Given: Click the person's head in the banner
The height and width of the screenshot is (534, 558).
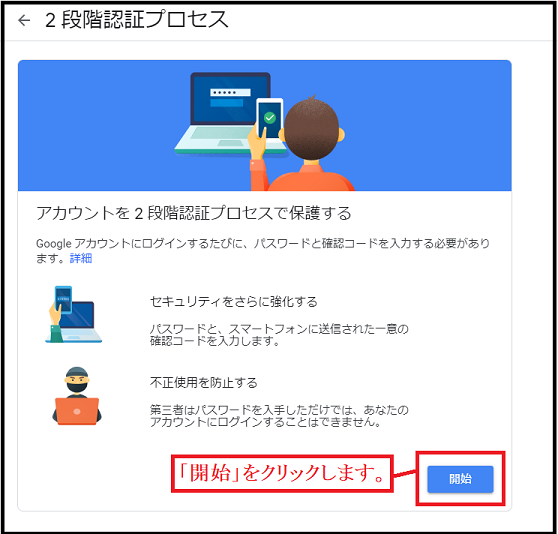Looking at the screenshot, I should point(312,127).
